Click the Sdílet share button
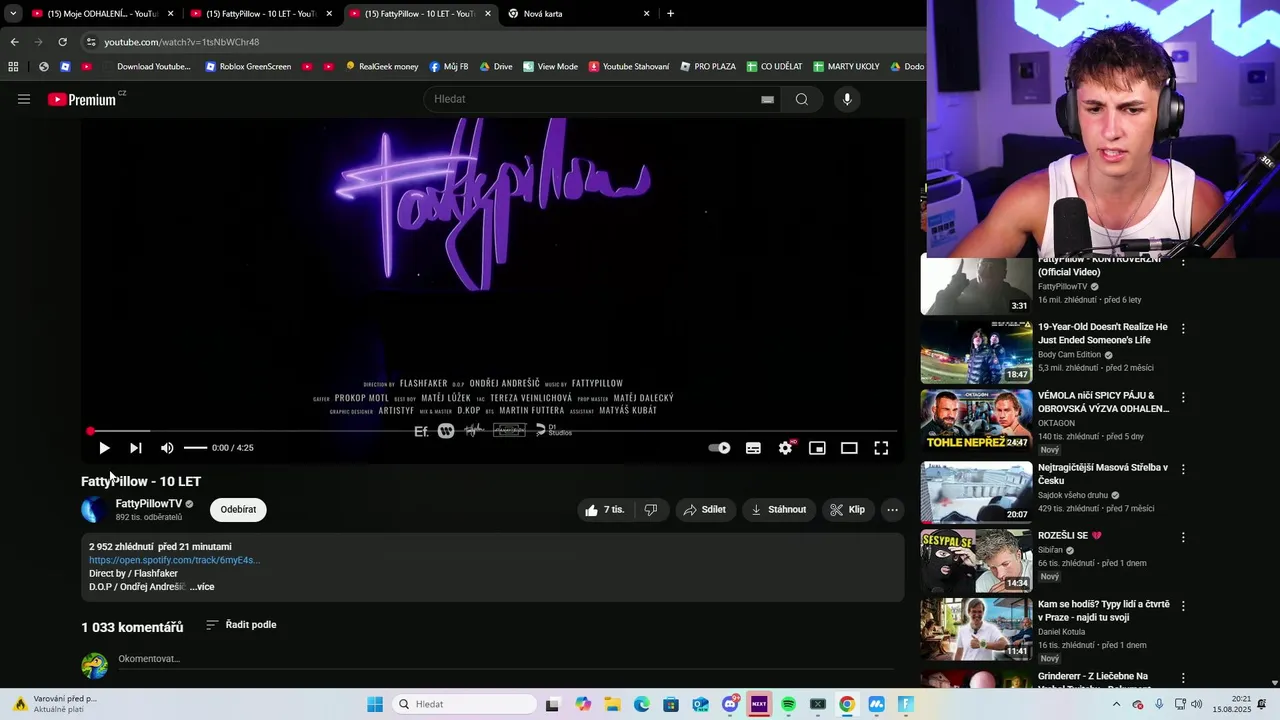The height and width of the screenshot is (720, 1280). pos(705,510)
